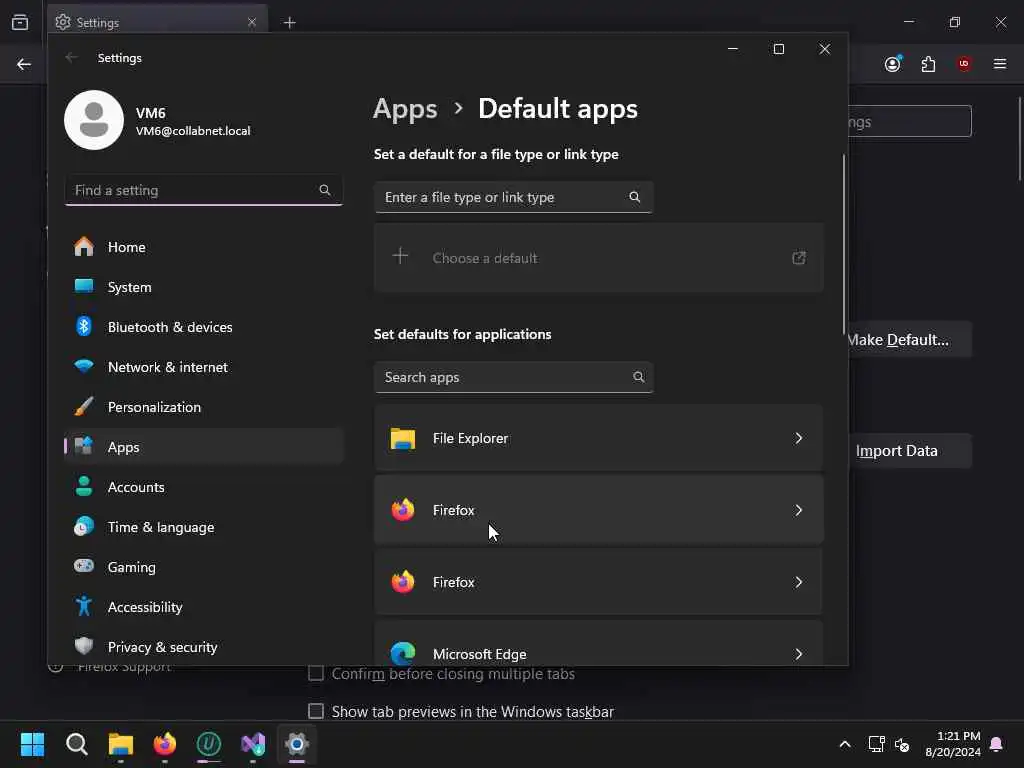Click the green circular U taskbar app
Screen dimensions: 1024x768
[209, 744]
